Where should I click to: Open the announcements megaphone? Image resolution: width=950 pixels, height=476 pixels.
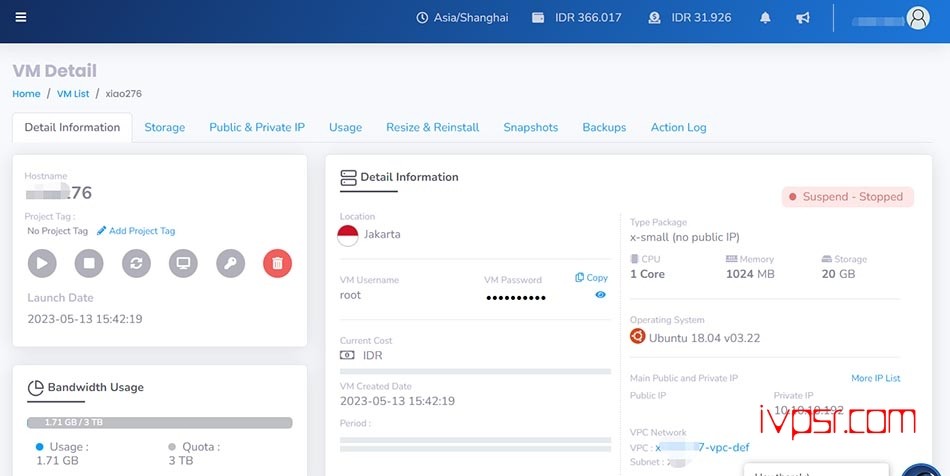click(803, 18)
